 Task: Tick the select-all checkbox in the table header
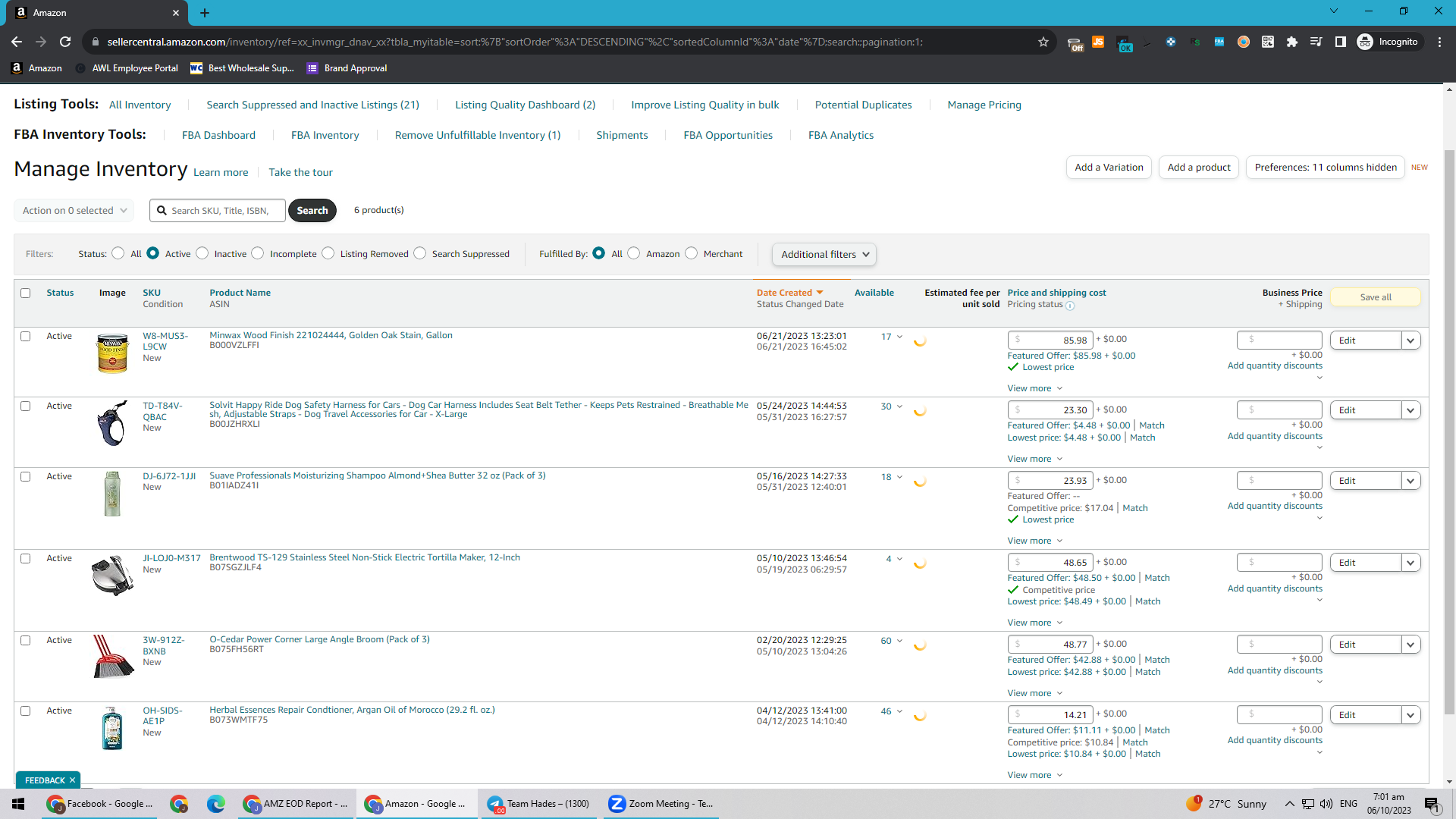26,293
